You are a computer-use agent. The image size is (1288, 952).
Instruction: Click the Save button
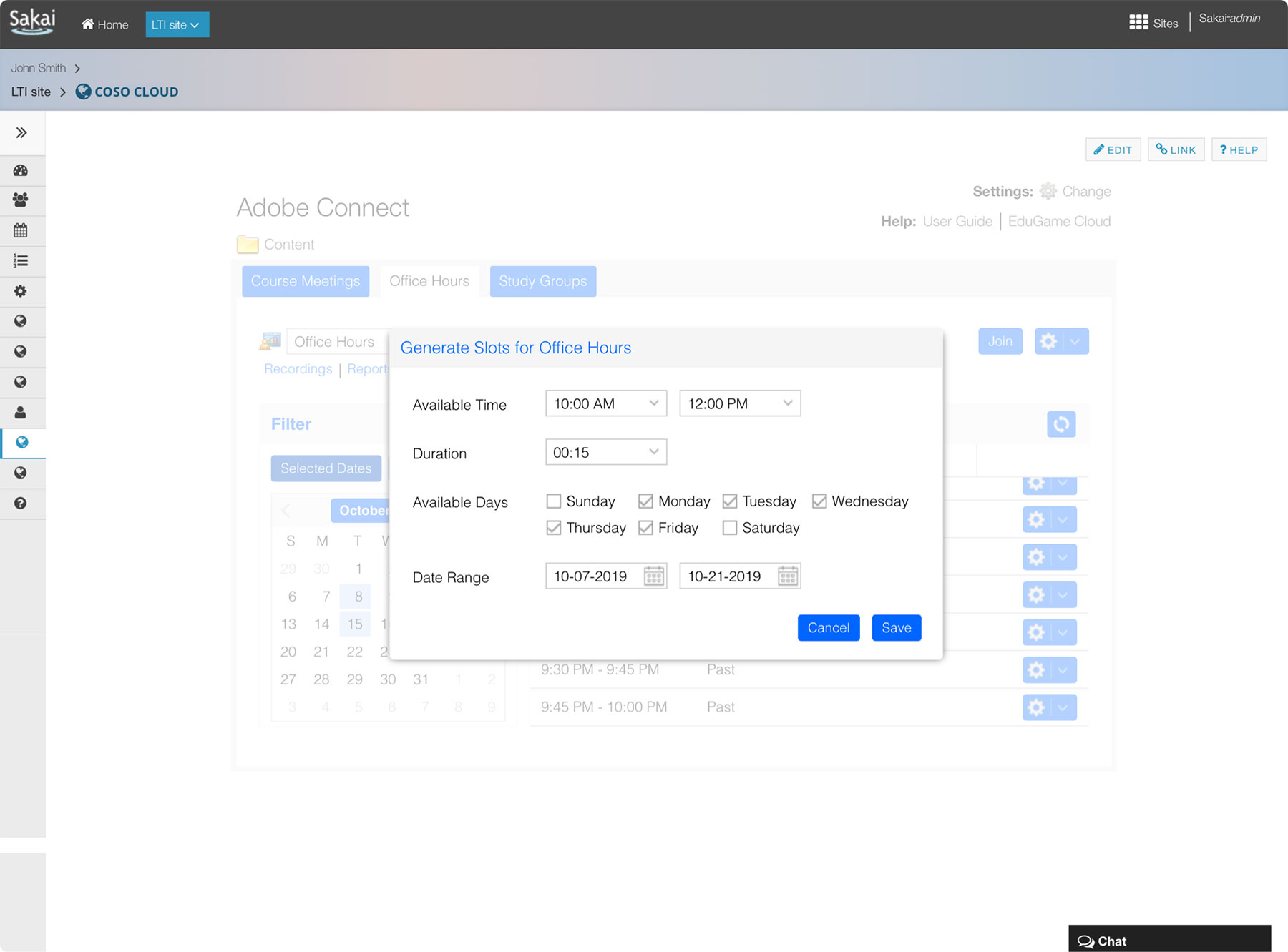[897, 628]
